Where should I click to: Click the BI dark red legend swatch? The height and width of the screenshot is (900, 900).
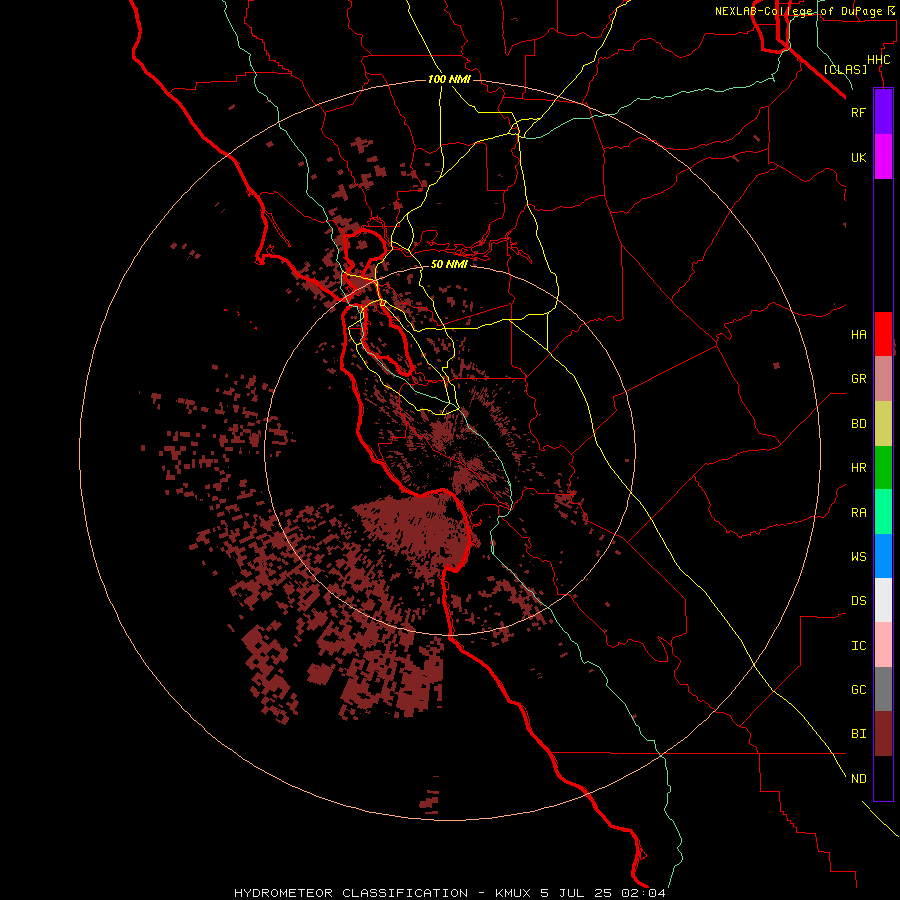click(883, 734)
